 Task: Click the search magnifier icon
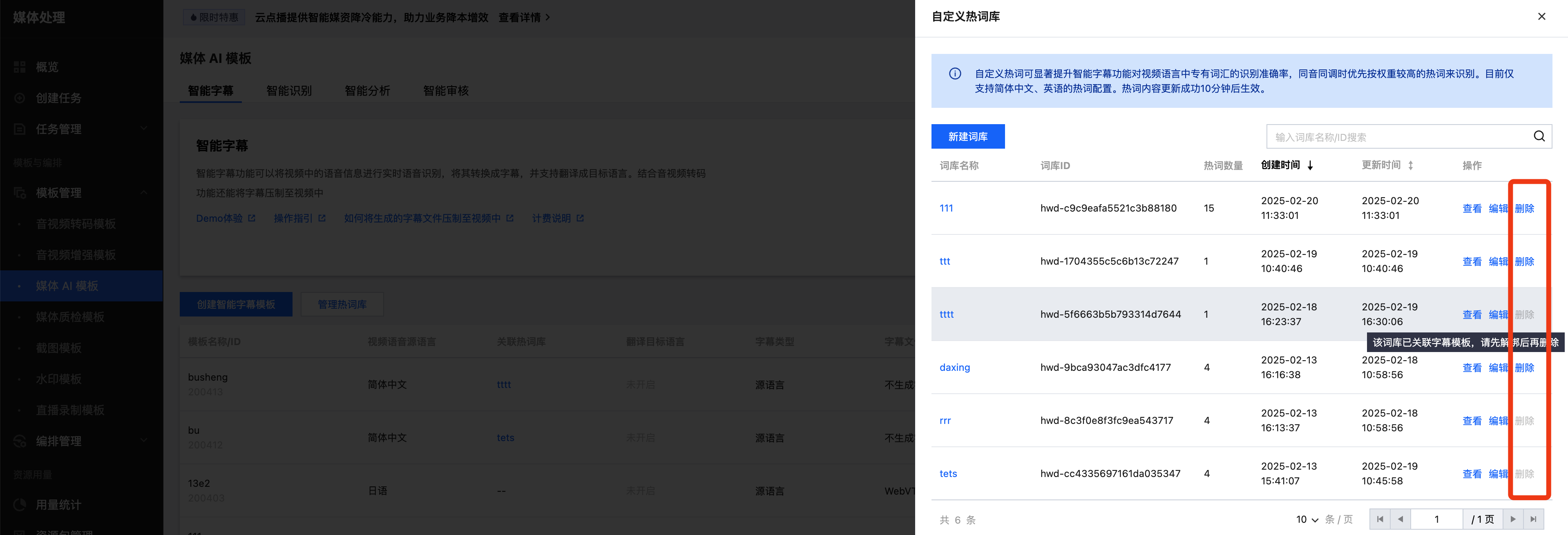(1538, 136)
